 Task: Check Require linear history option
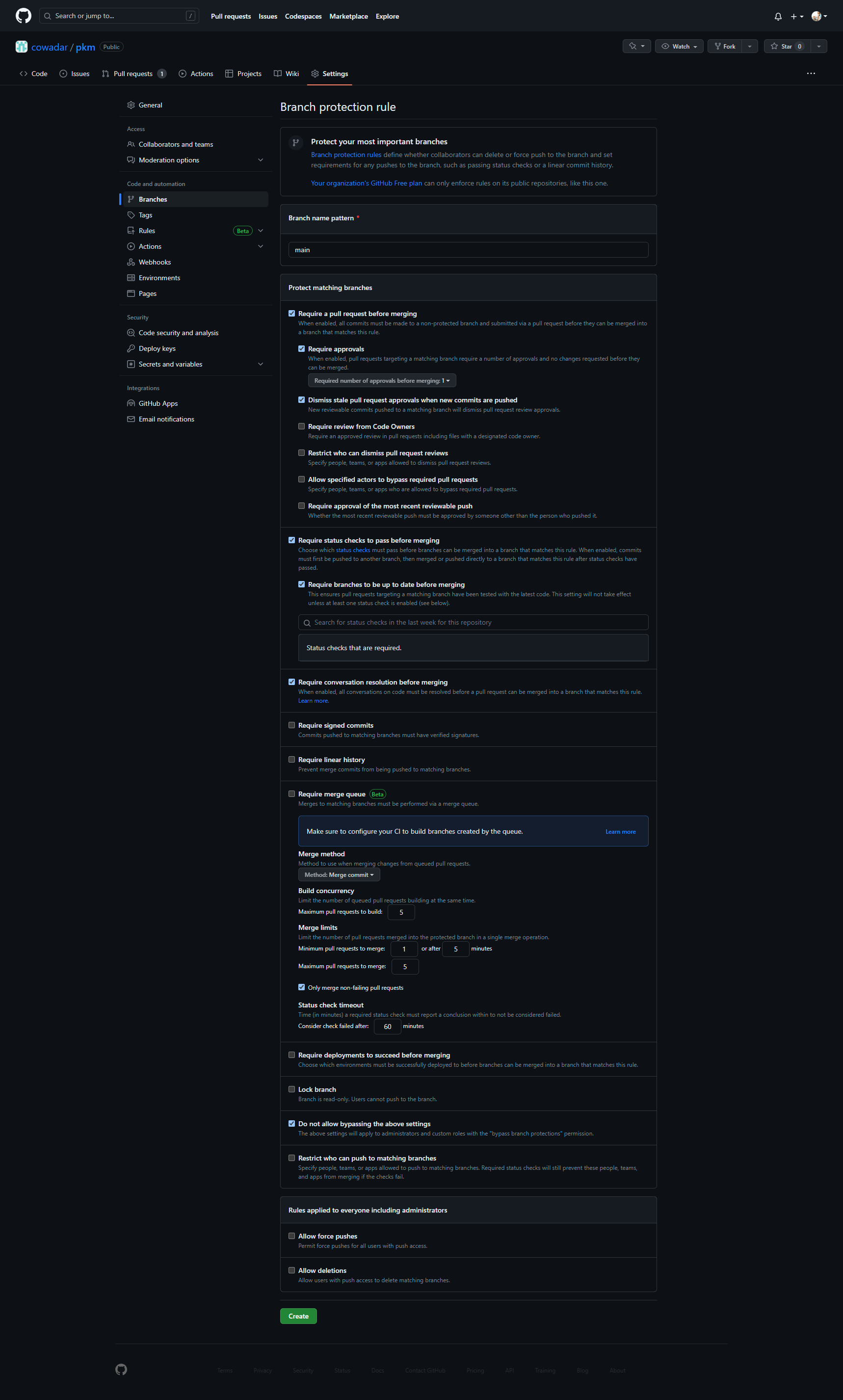(291, 759)
